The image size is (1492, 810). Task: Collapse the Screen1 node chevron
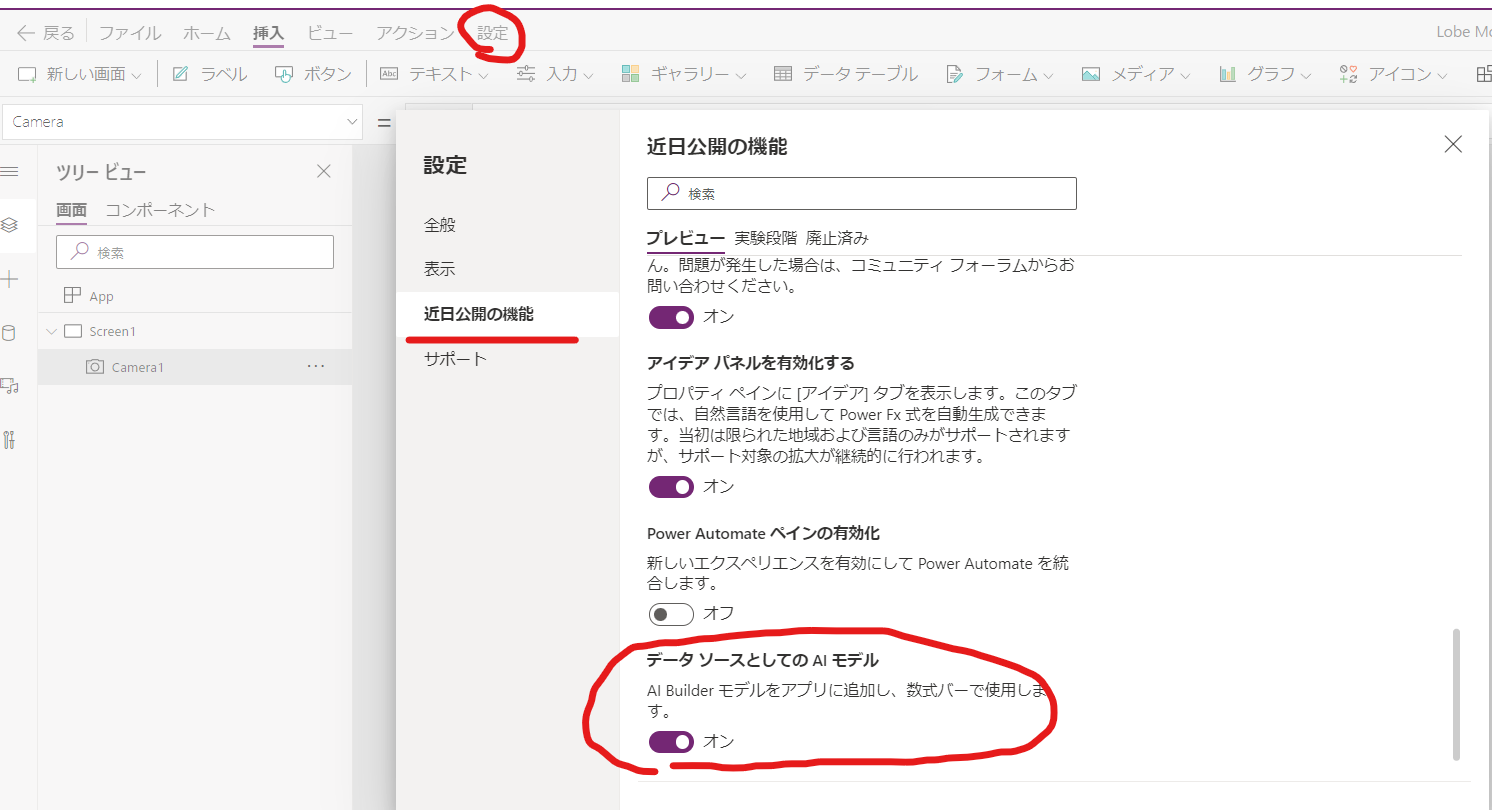[x=52, y=331]
